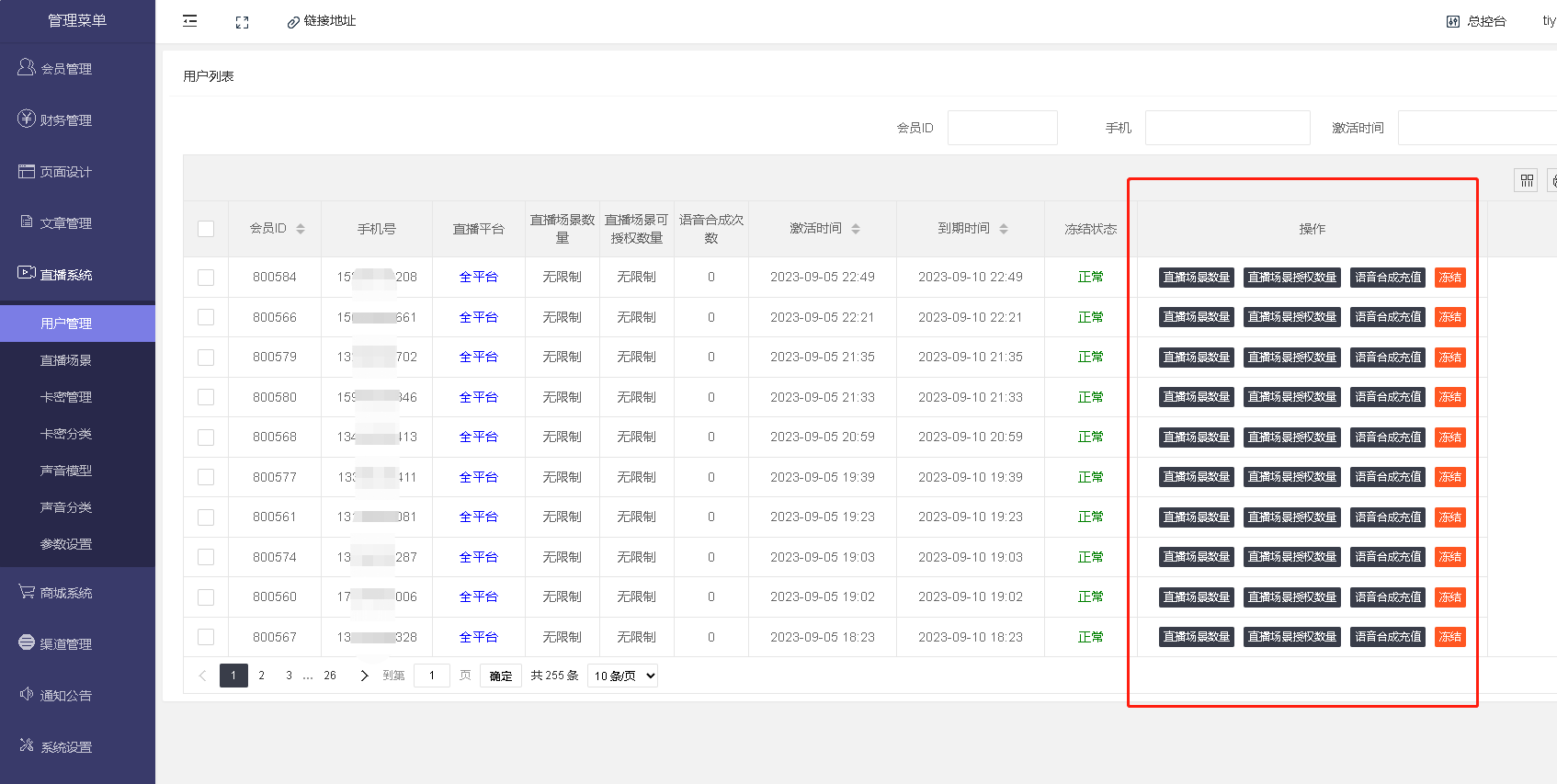Image resolution: width=1557 pixels, height=784 pixels.
Task: Jump to page 26
Action: click(x=330, y=676)
